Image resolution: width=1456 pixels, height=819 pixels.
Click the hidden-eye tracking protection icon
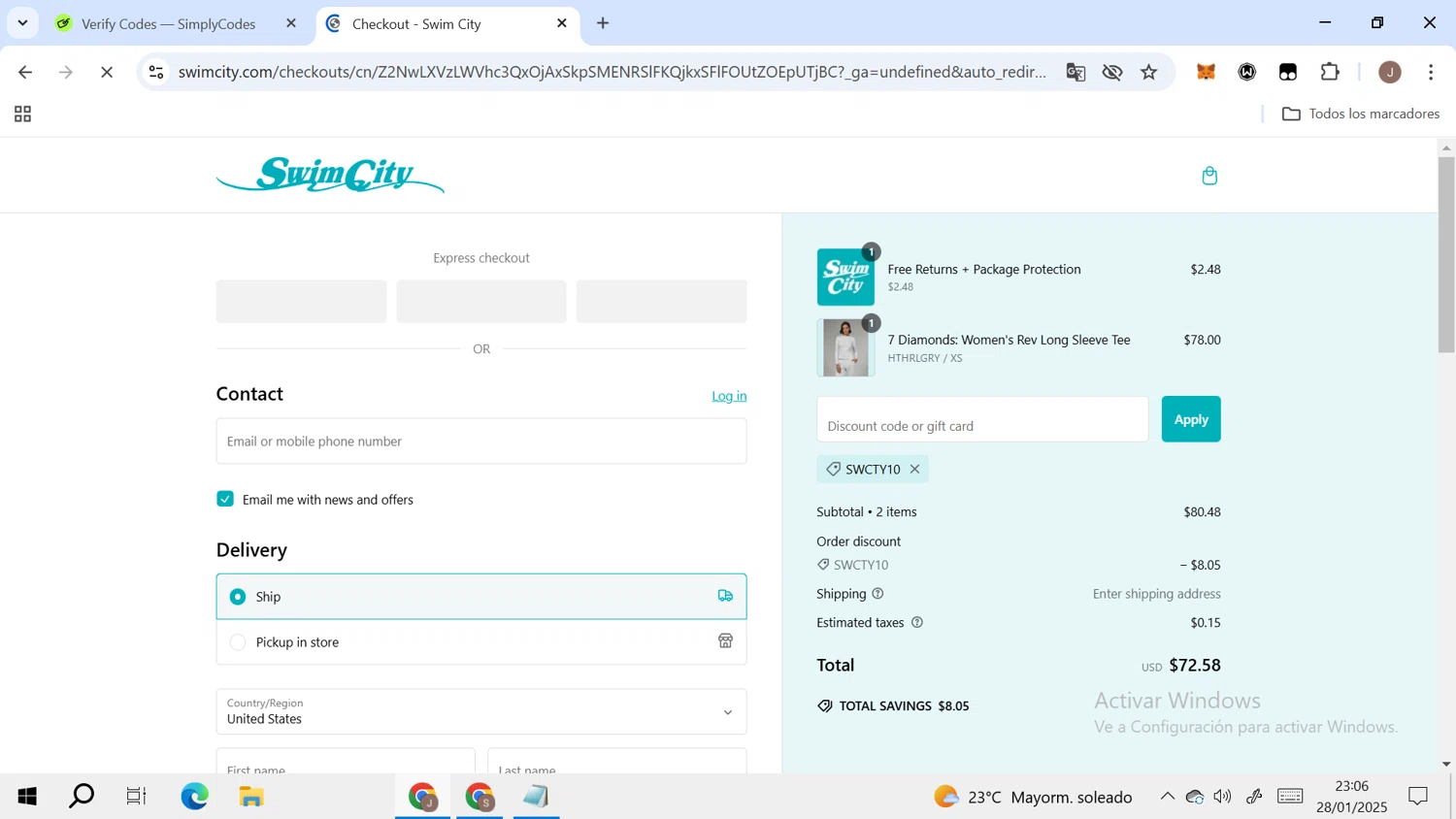click(1112, 72)
